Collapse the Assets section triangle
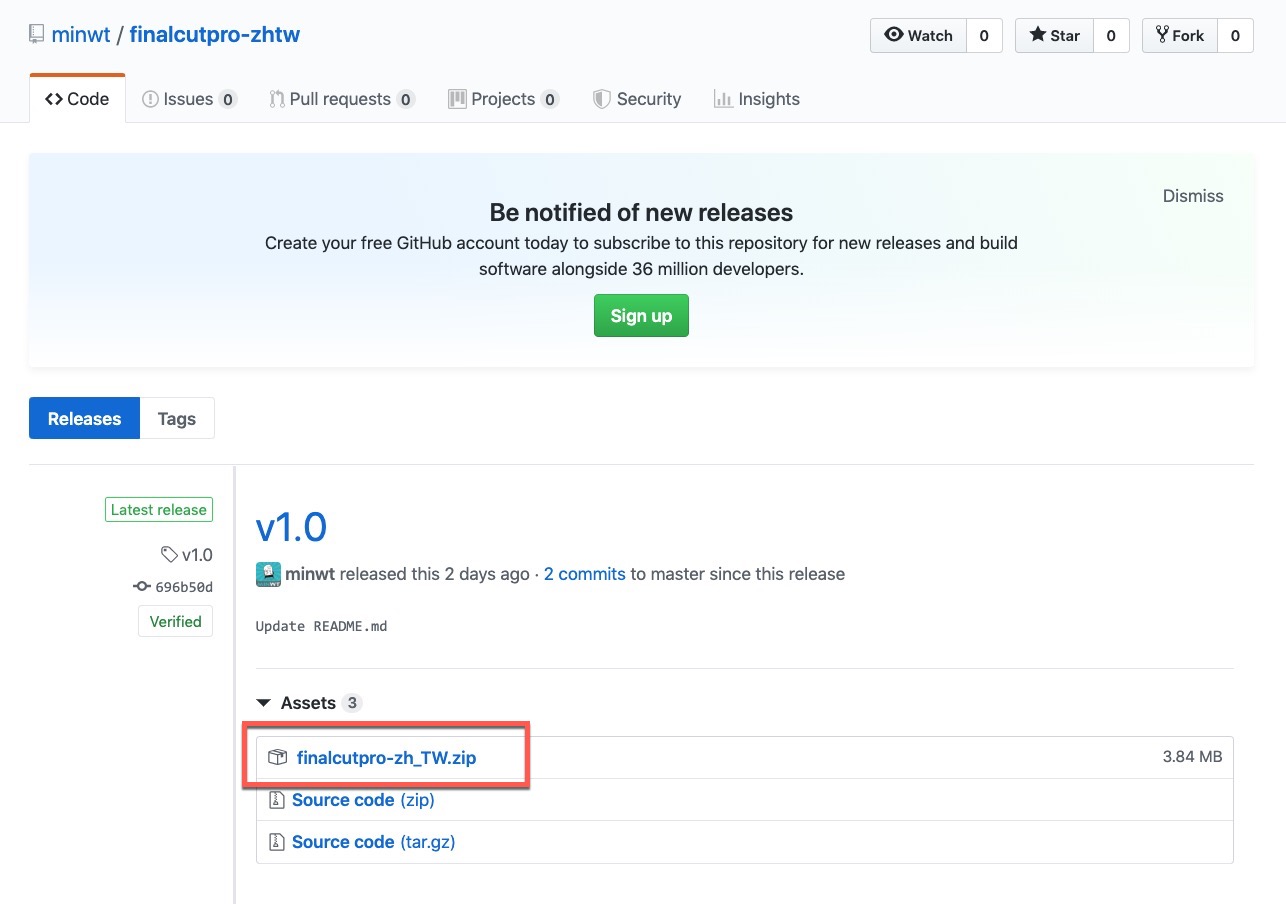This screenshot has width=1286, height=904. point(264,703)
